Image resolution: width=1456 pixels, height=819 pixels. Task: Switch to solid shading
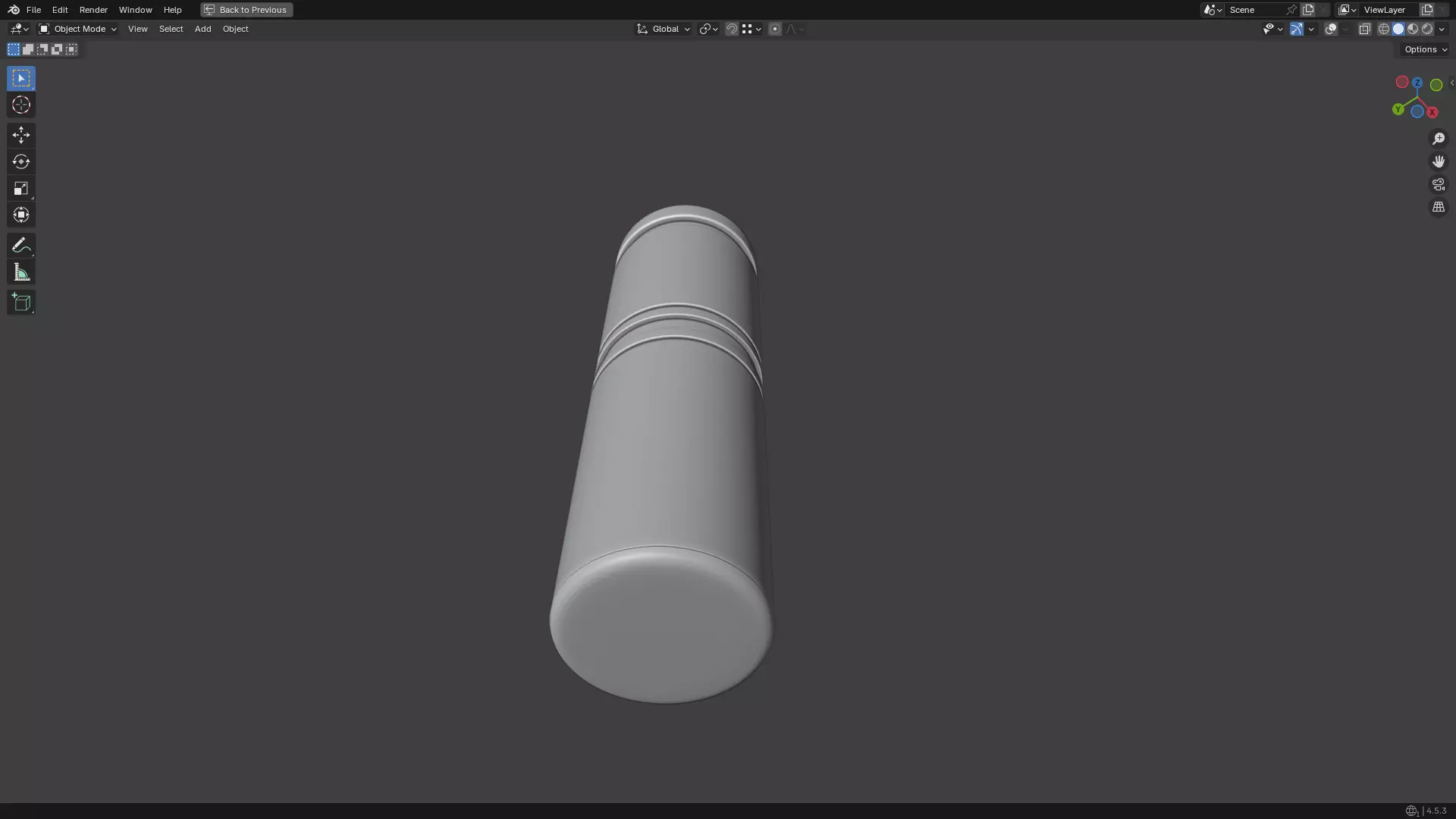tap(1398, 29)
